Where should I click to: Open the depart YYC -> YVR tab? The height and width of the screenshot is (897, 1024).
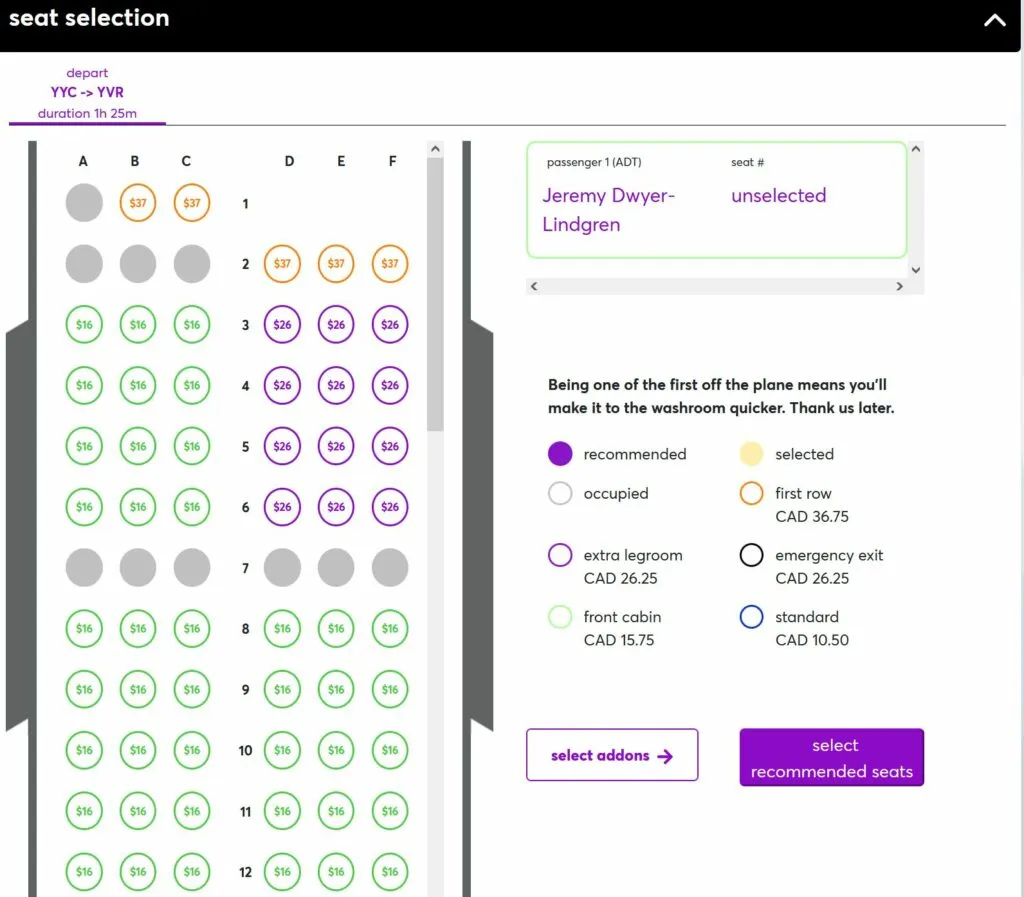(88, 93)
